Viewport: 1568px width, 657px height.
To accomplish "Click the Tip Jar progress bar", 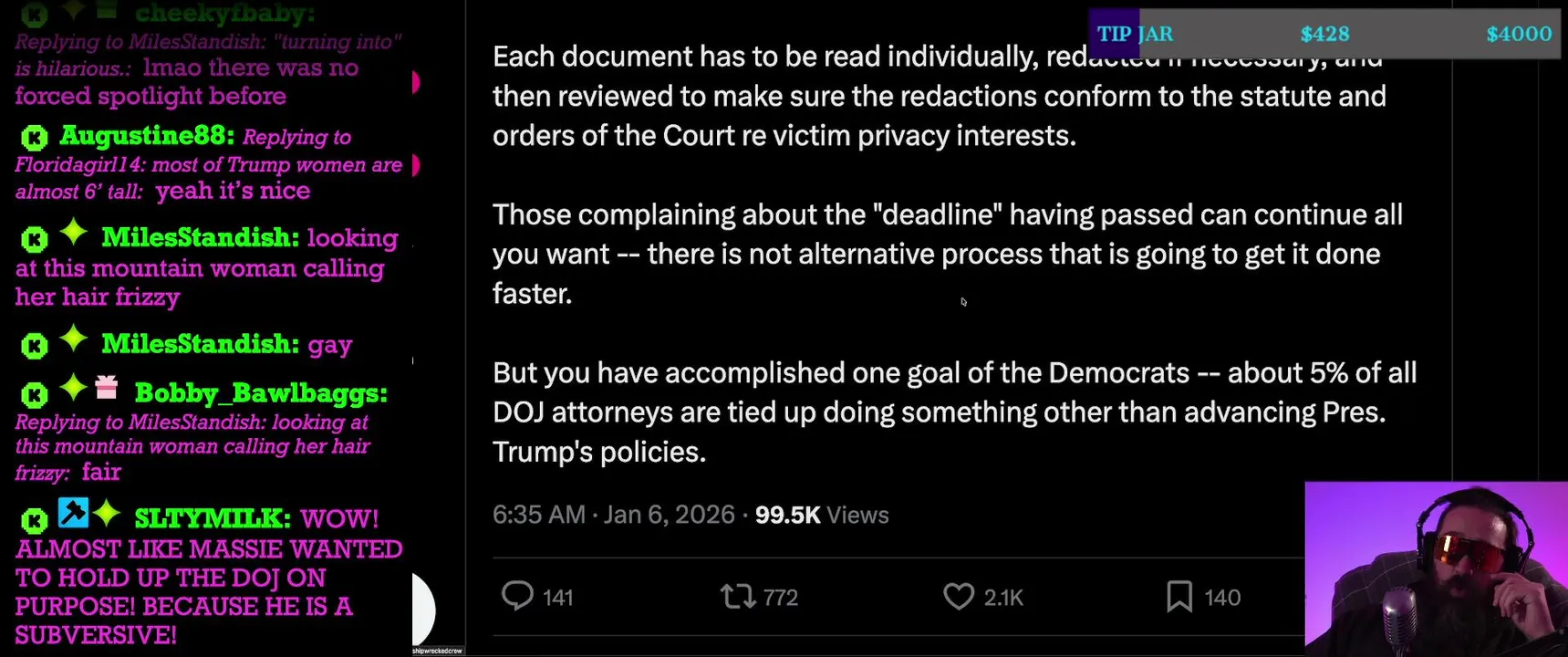I will tap(1324, 34).
